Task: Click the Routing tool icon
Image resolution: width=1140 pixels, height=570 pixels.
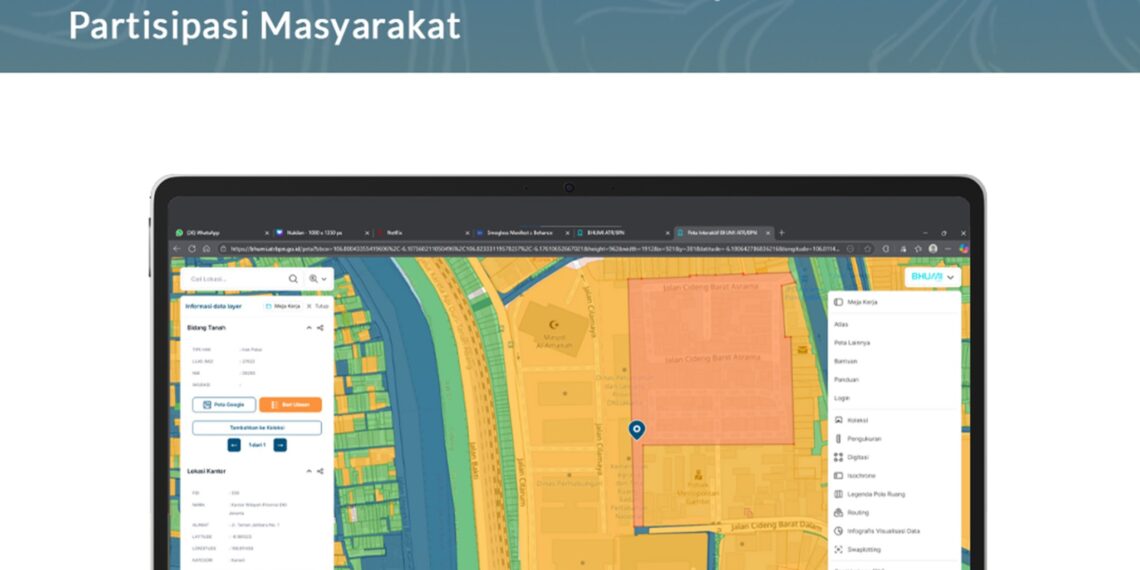Action: [x=838, y=513]
